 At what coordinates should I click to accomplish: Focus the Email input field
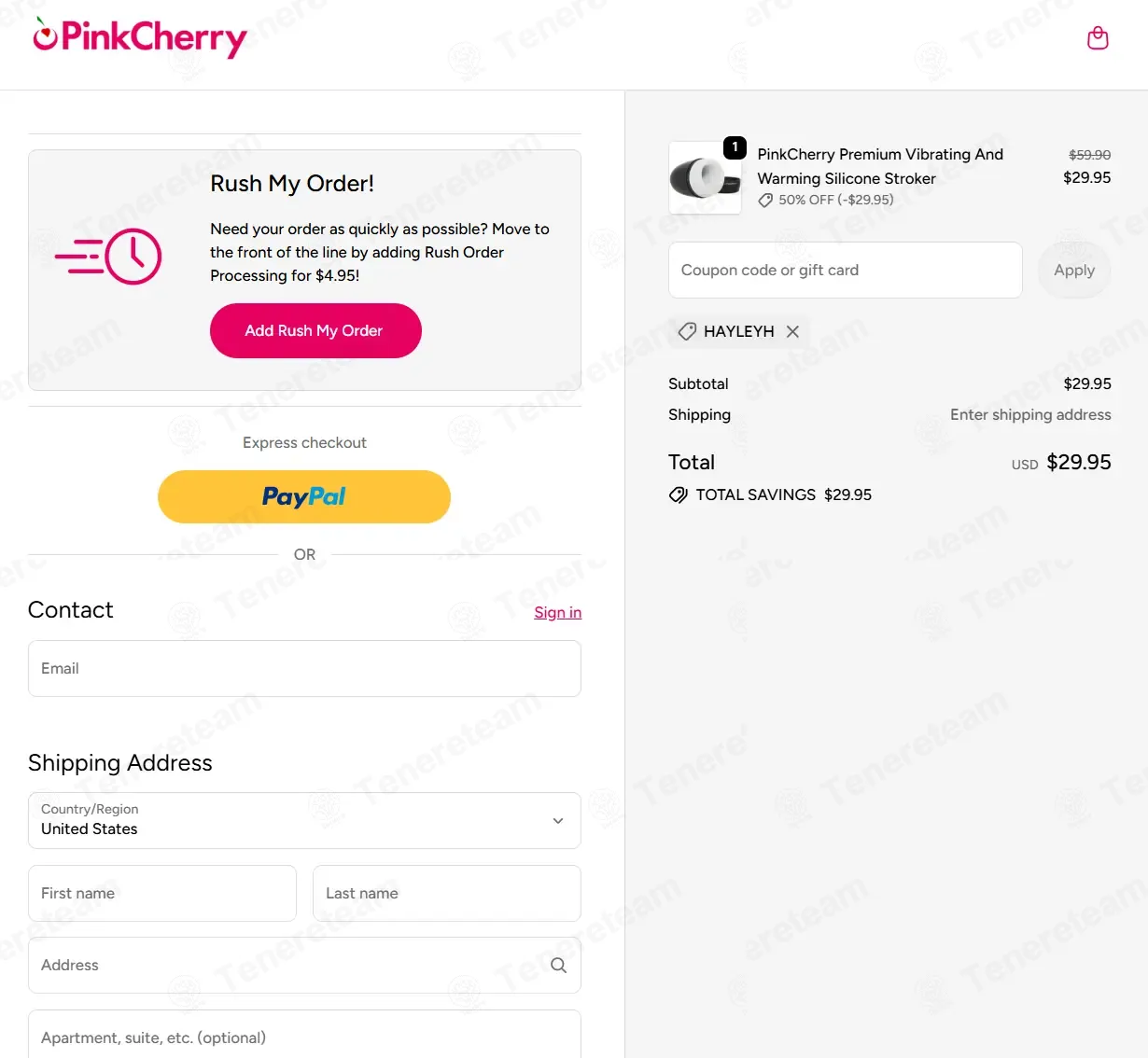click(x=304, y=669)
